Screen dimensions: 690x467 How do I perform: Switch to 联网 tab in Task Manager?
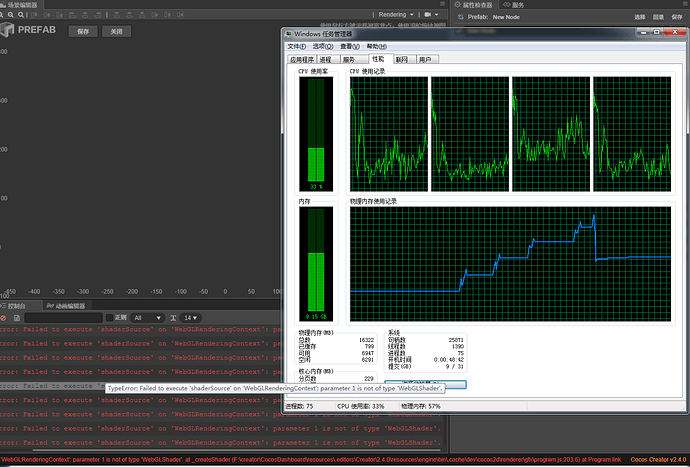403,59
